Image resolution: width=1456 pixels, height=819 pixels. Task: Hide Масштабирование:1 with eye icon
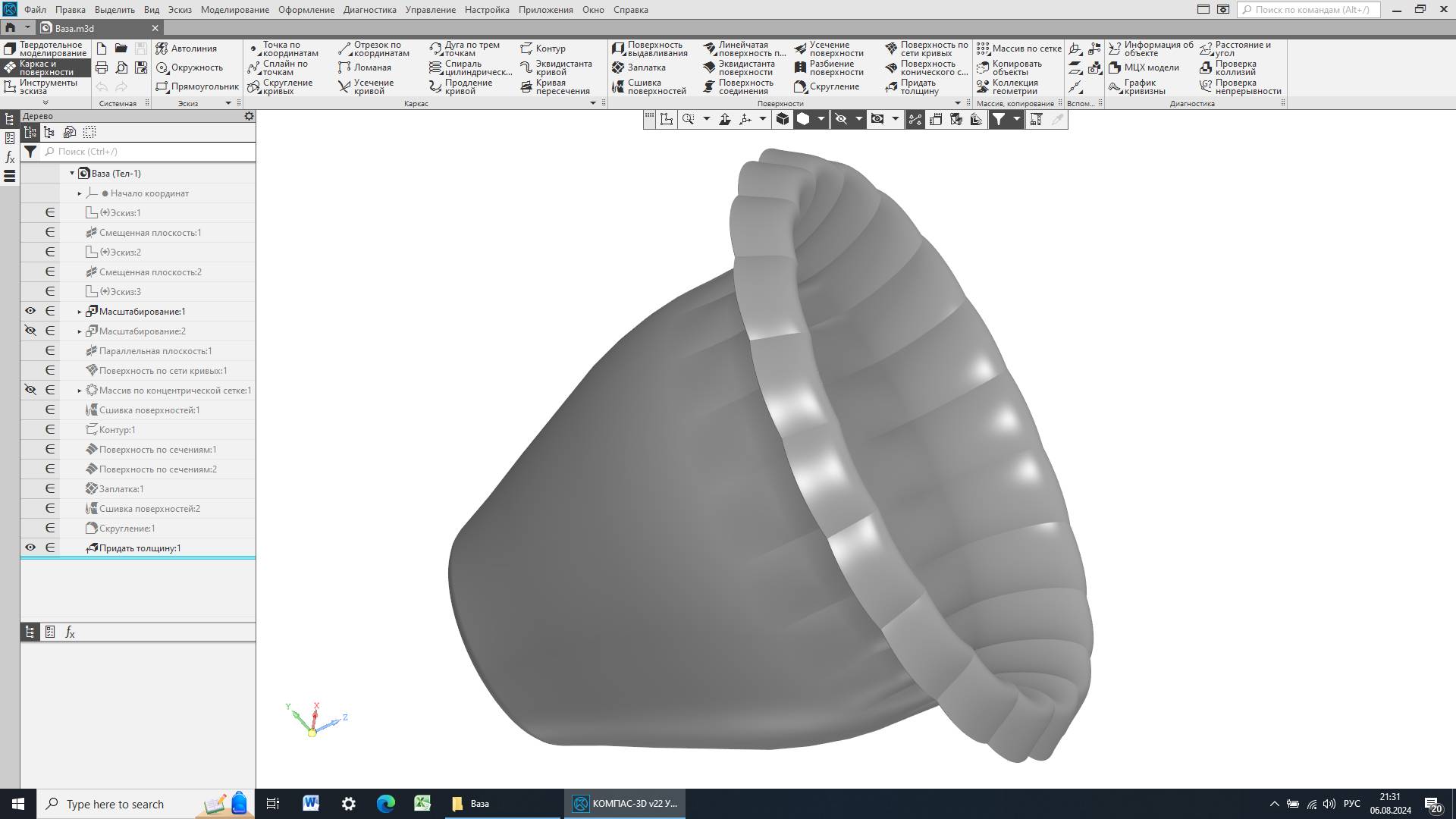30,311
